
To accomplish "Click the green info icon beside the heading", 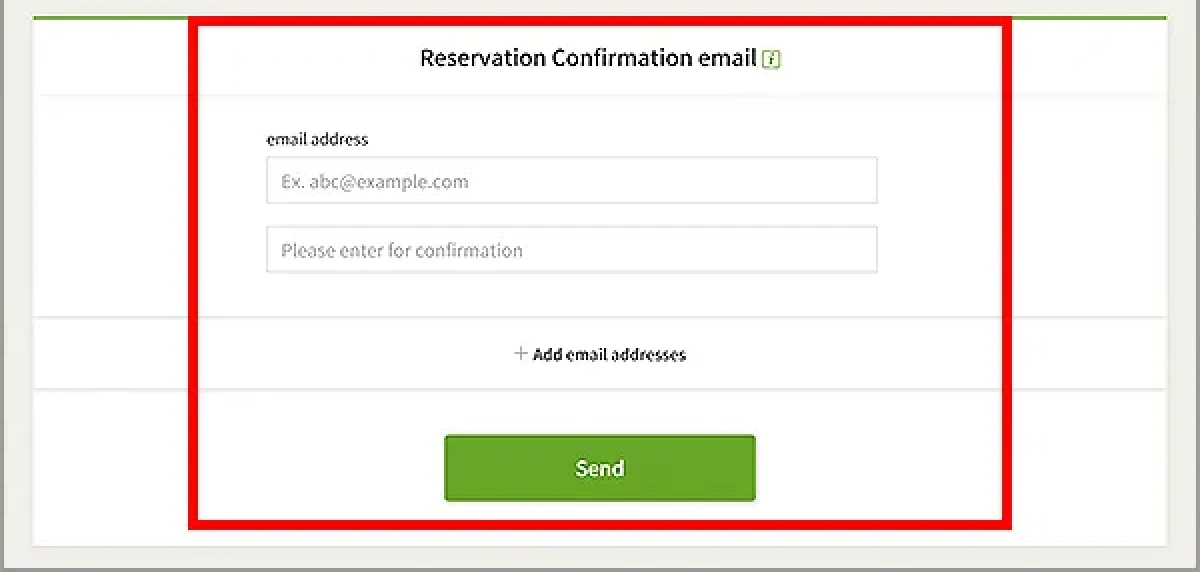I will (x=771, y=59).
